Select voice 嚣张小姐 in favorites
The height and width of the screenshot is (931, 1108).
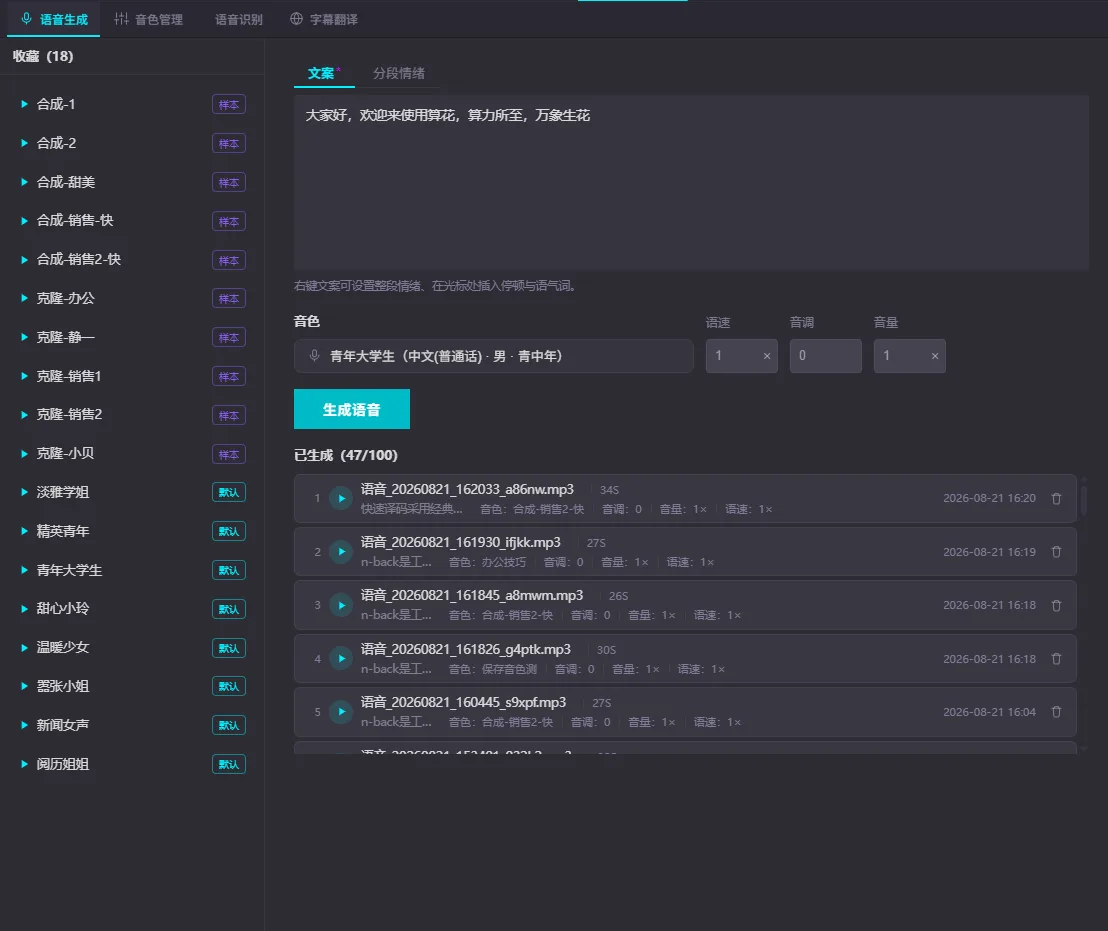point(63,686)
